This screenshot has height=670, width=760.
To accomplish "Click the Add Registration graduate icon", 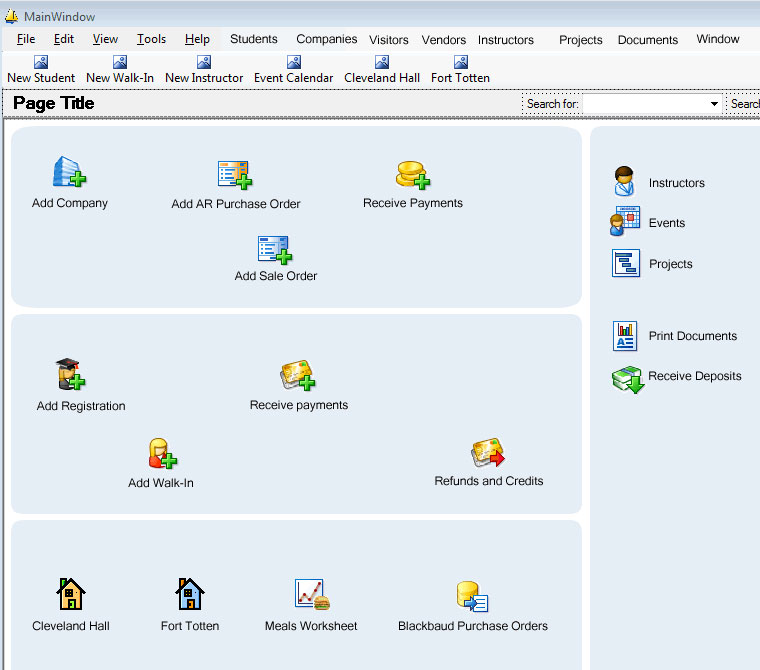I will [x=71, y=374].
